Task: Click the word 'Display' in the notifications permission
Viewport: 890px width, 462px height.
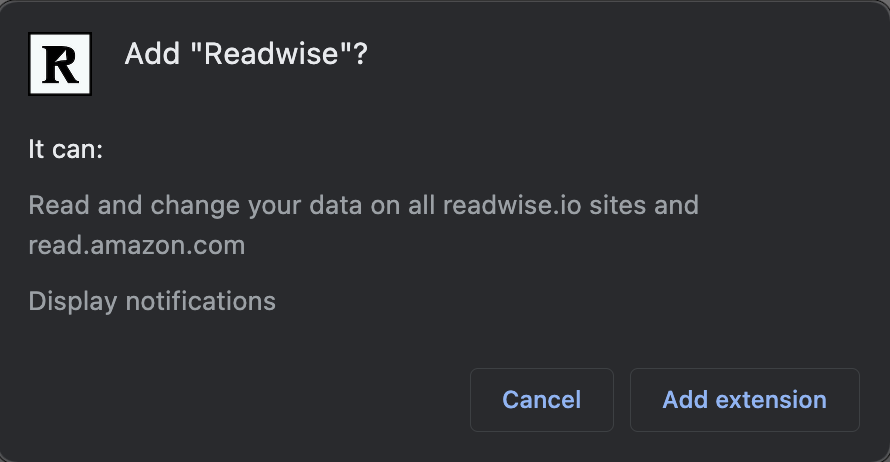Action: [x=73, y=301]
